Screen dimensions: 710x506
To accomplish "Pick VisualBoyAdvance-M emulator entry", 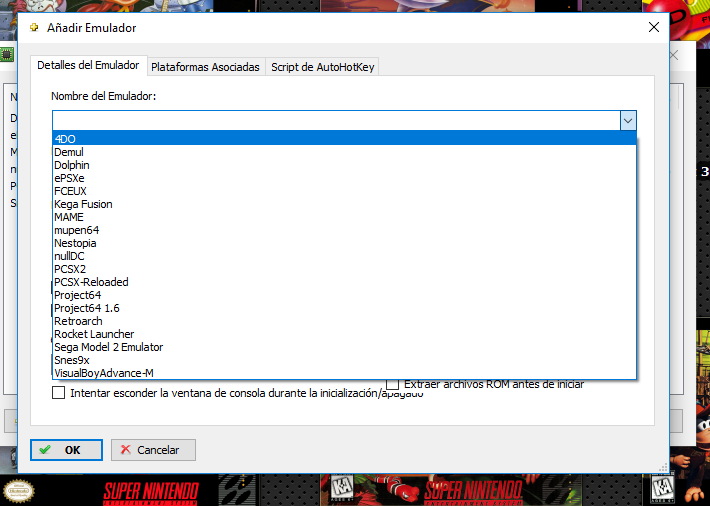I will pyautogui.click(x=344, y=373).
